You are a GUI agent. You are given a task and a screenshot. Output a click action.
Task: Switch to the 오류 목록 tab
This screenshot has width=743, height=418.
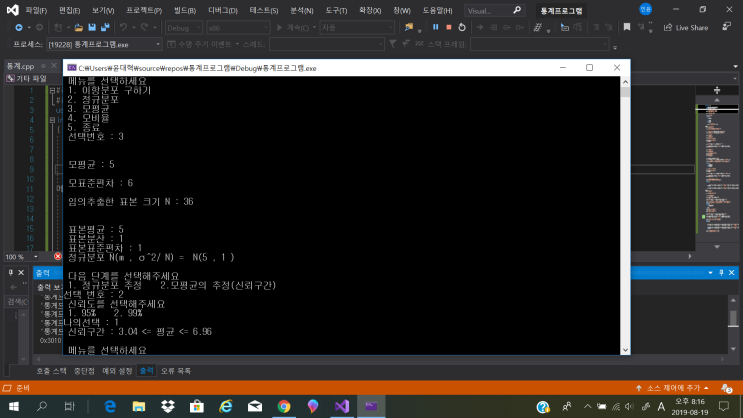click(x=175, y=371)
